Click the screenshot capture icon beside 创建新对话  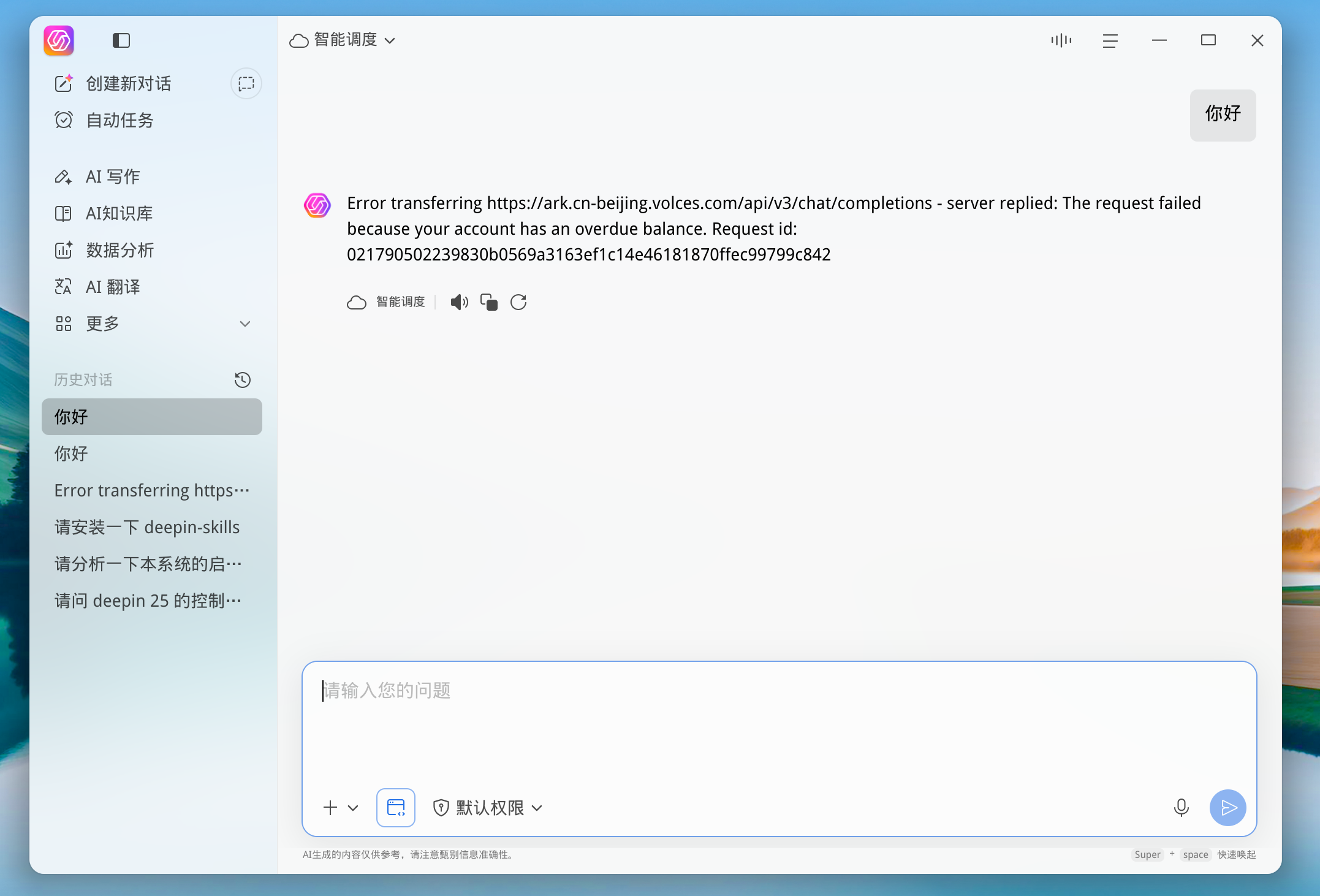coord(246,83)
